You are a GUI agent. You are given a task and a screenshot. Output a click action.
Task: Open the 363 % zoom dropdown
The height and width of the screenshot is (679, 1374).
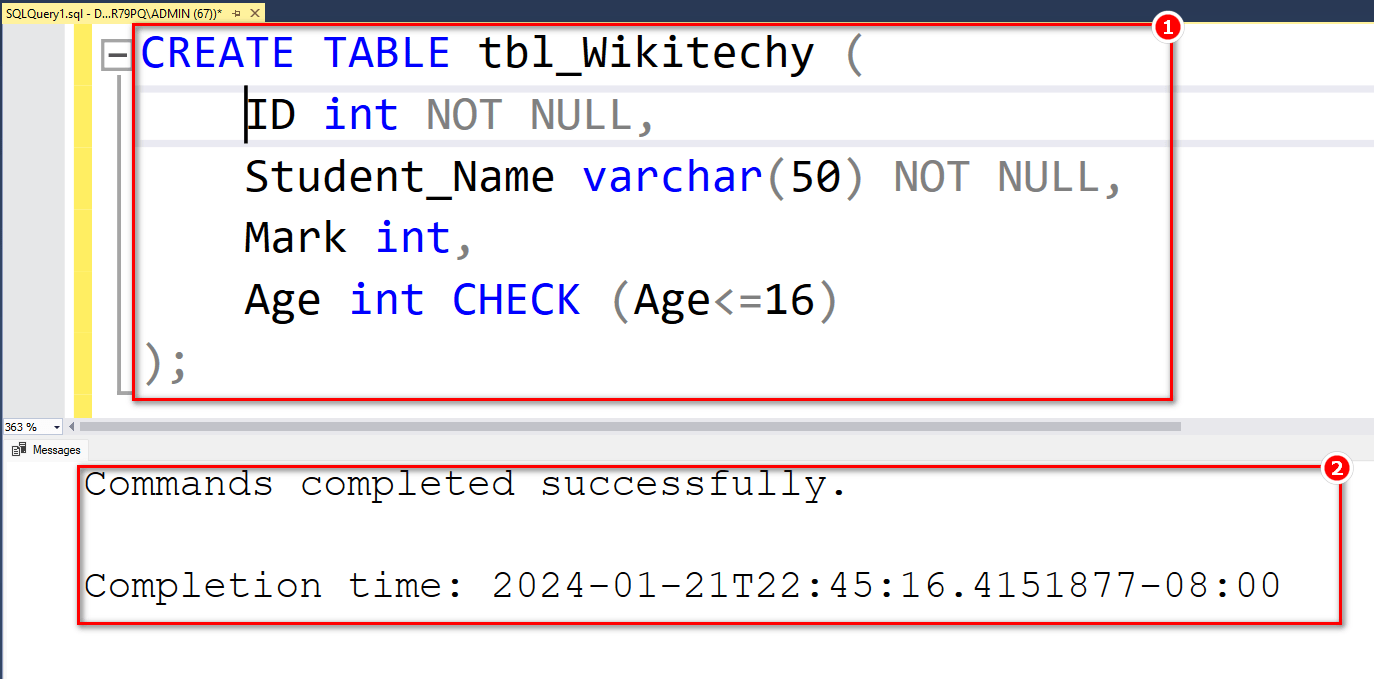click(x=56, y=427)
